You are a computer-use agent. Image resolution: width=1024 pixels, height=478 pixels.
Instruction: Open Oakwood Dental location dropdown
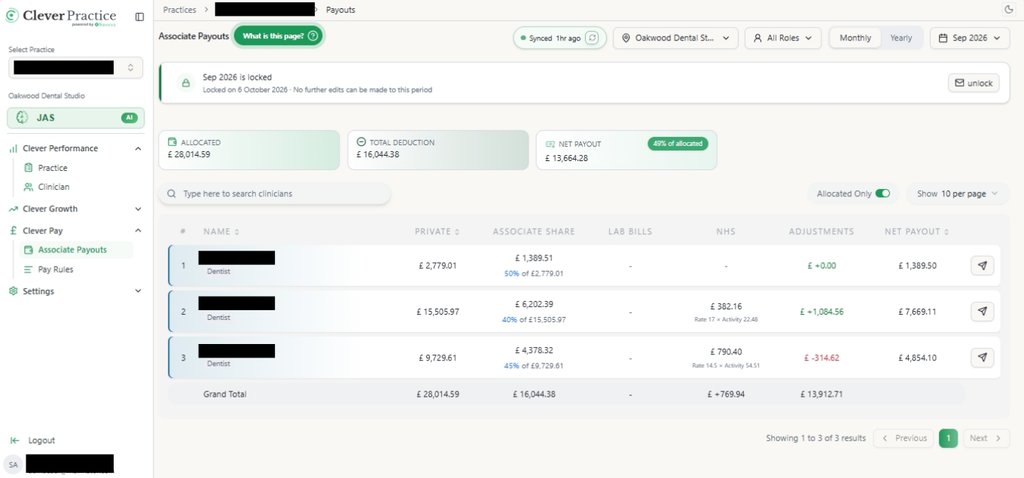675,38
